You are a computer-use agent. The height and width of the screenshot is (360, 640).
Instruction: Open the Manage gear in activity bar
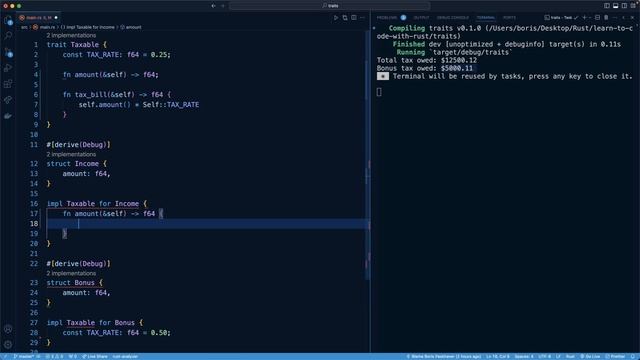coord(8,345)
